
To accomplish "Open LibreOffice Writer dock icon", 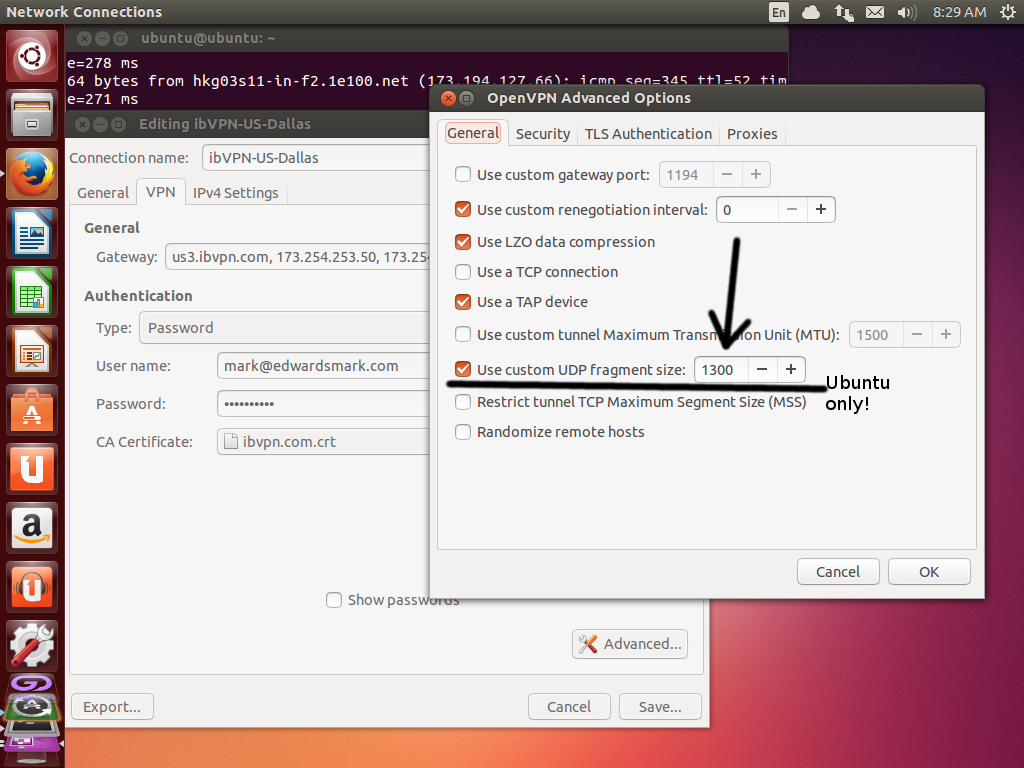I will (x=32, y=233).
